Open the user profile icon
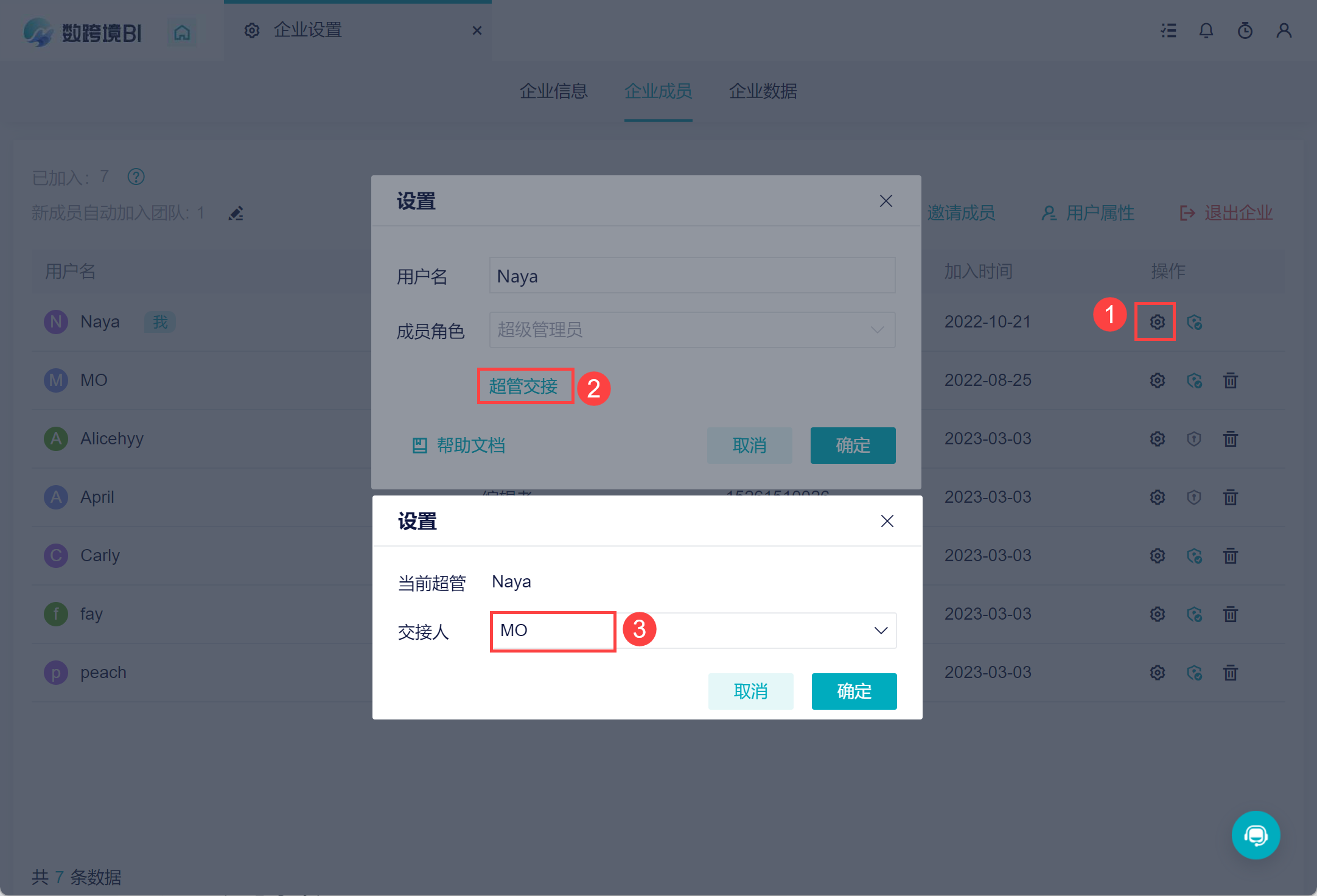 point(1284,30)
